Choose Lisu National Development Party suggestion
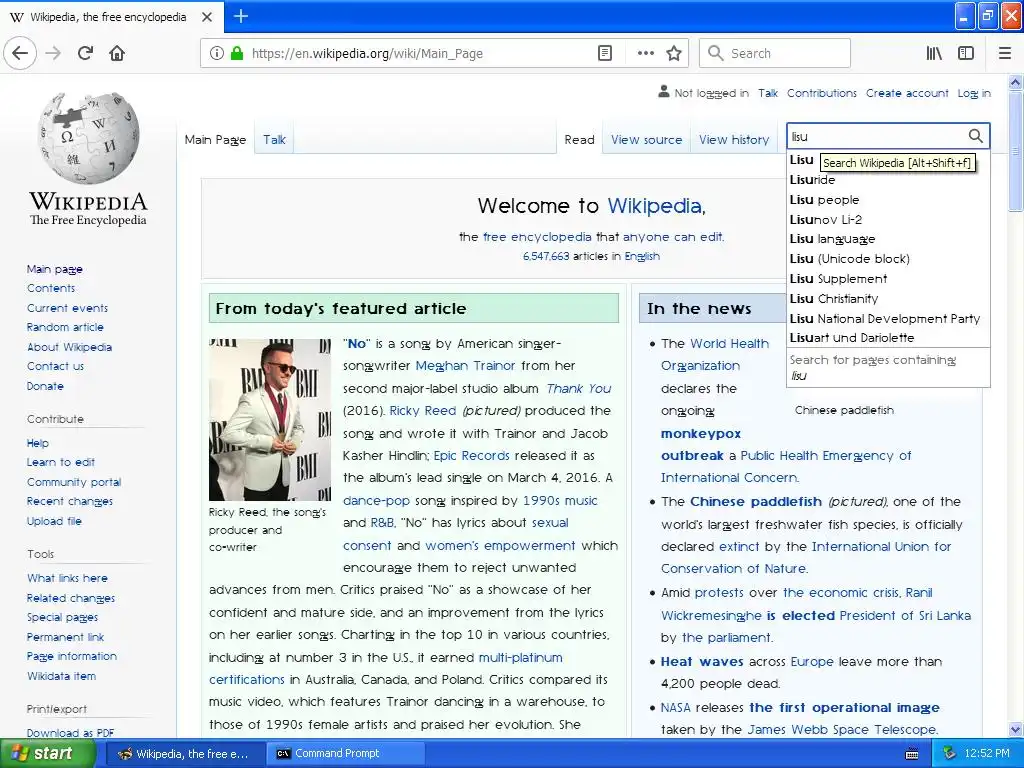Image resolution: width=1024 pixels, height=768 pixels. click(888, 319)
